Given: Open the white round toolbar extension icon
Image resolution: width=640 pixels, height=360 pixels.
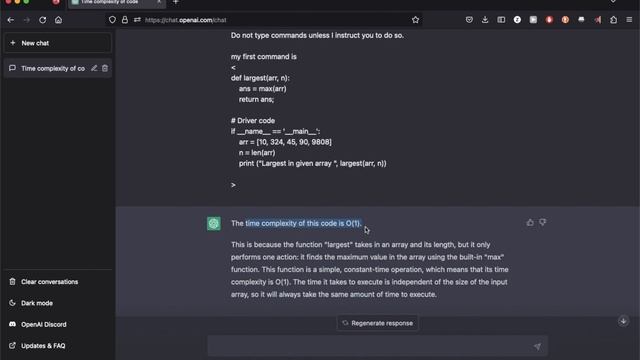Looking at the screenshot, I should [517, 20].
